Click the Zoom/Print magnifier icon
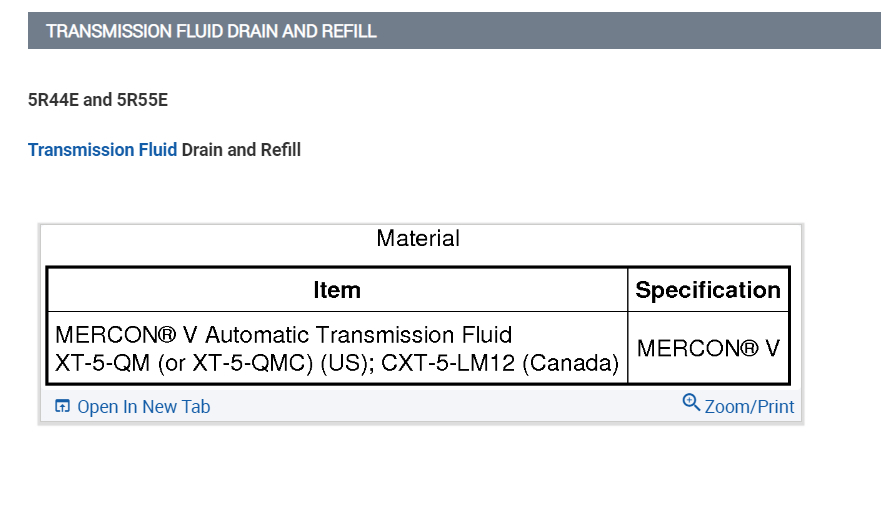This screenshot has height=528, width=881. coord(690,402)
